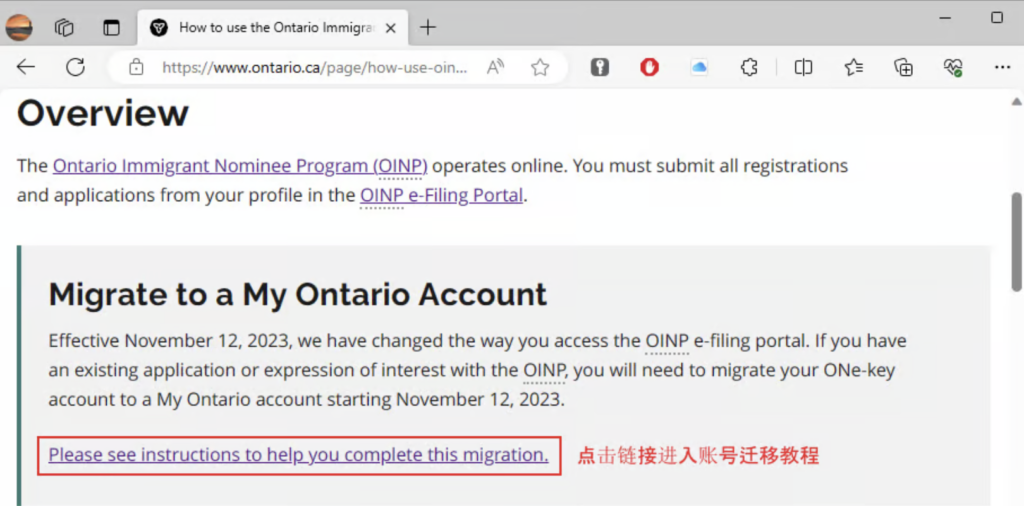Open the Ontario Immigrant Nominee Program link
1024x506 pixels.
tap(240, 166)
